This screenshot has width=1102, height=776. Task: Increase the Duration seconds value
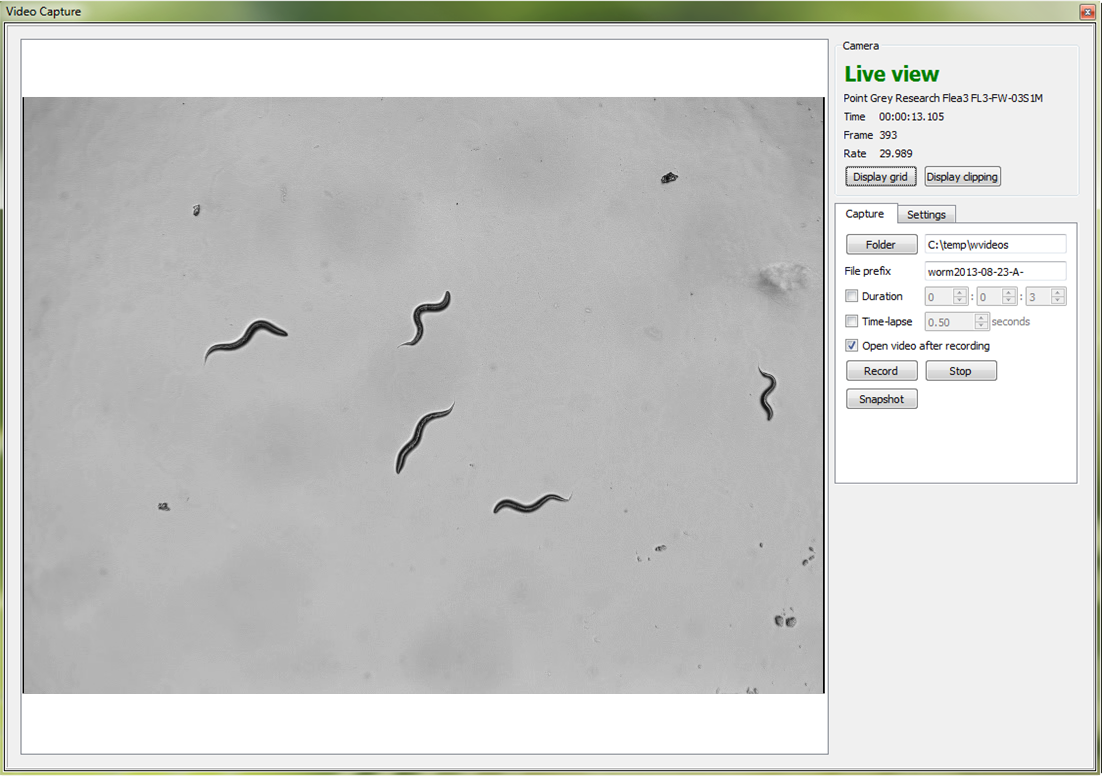click(1058, 292)
